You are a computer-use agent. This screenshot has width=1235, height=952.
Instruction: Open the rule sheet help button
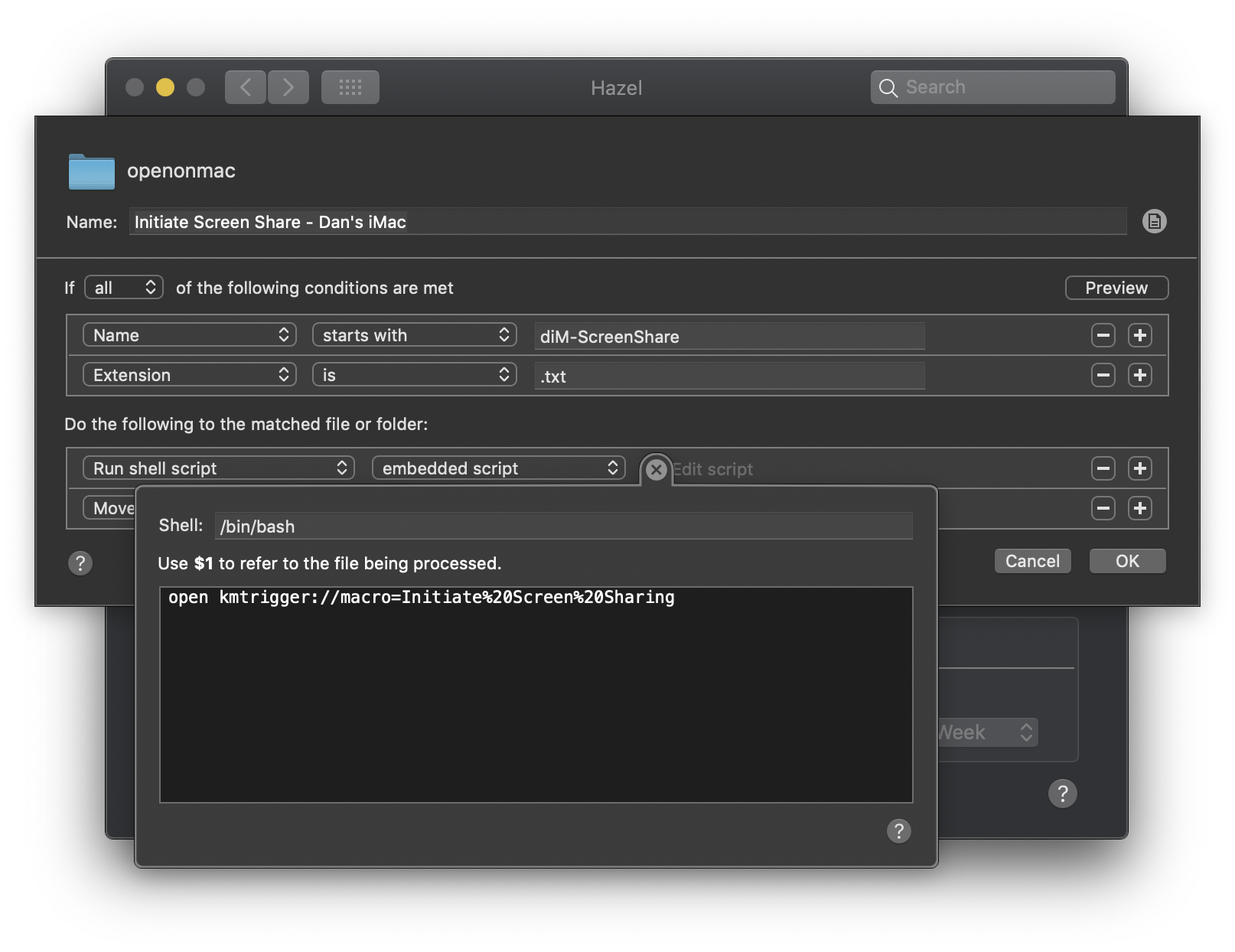[x=80, y=563]
